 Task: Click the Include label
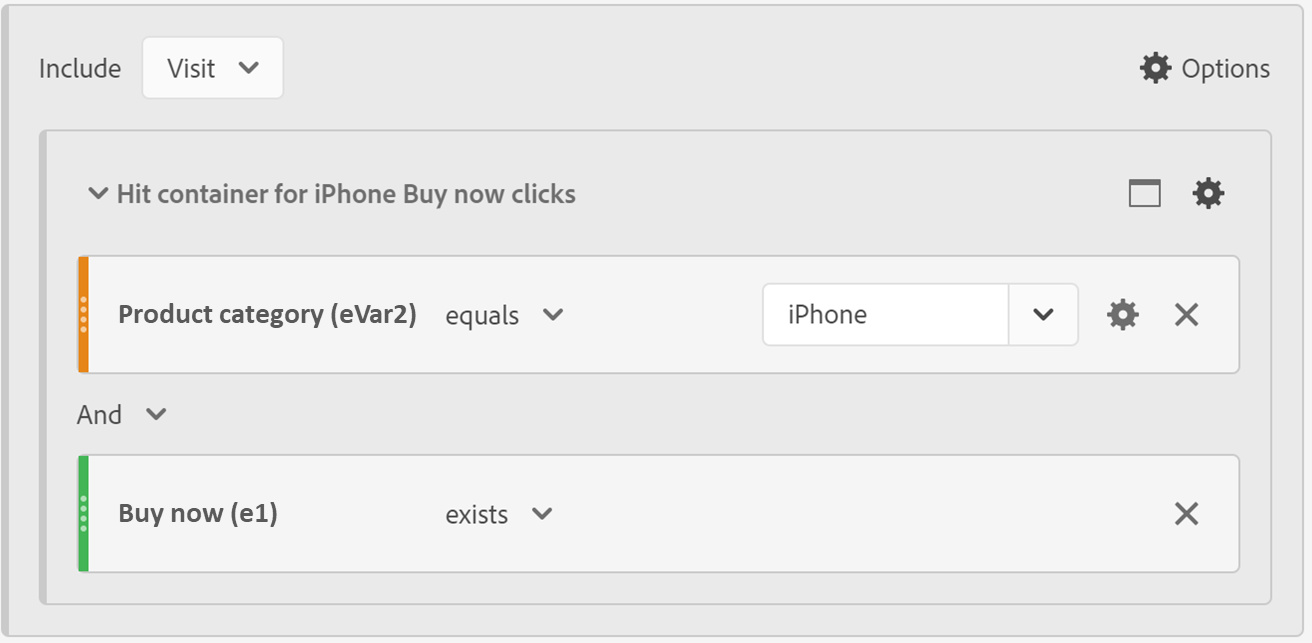(x=79, y=68)
